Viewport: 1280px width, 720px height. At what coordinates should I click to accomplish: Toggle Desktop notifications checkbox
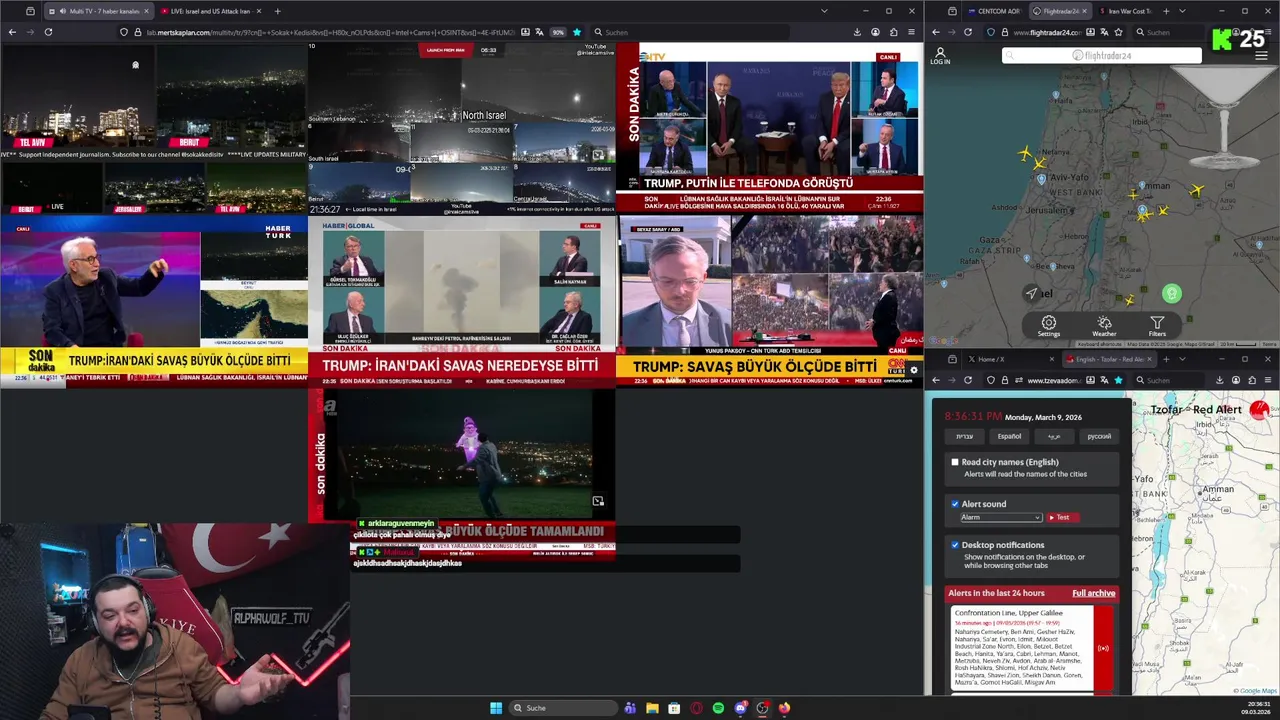coord(955,545)
